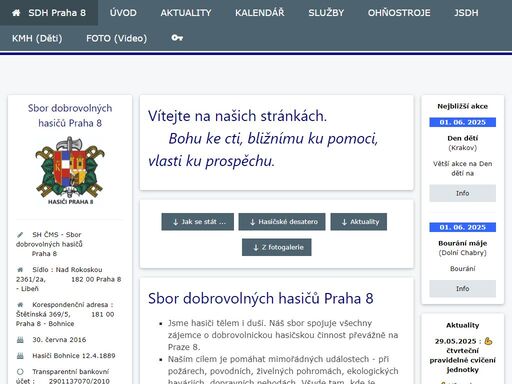The height and width of the screenshot is (384, 512).
Task: Open the JSDH menu item
Action: click(x=466, y=13)
